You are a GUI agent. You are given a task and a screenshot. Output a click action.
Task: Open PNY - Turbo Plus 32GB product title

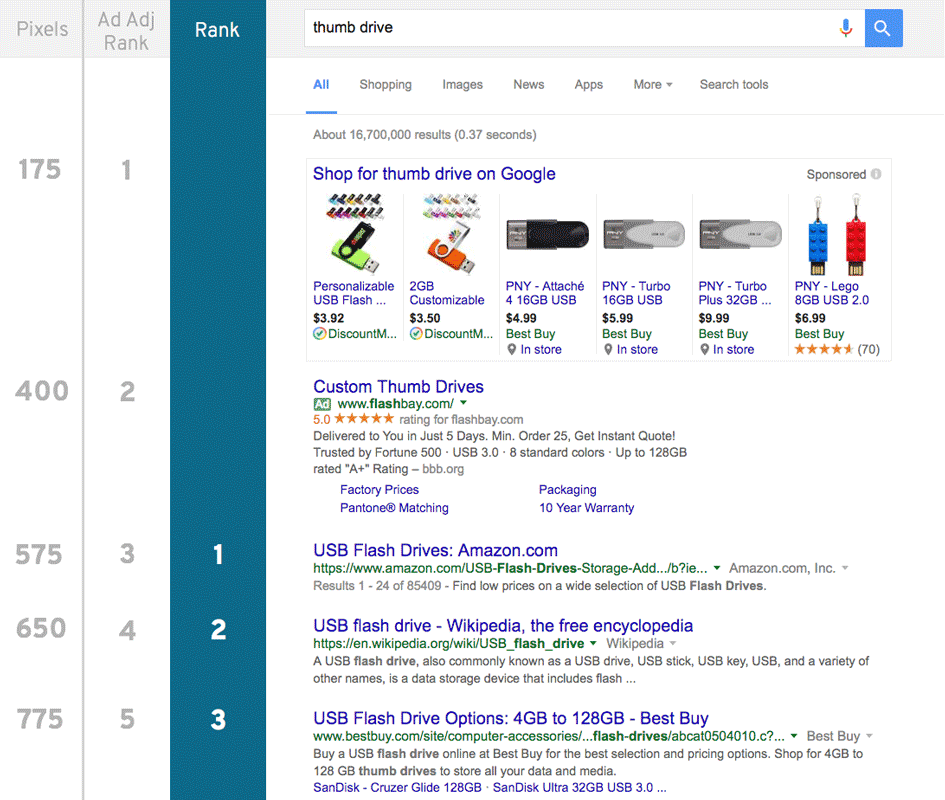coord(735,293)
